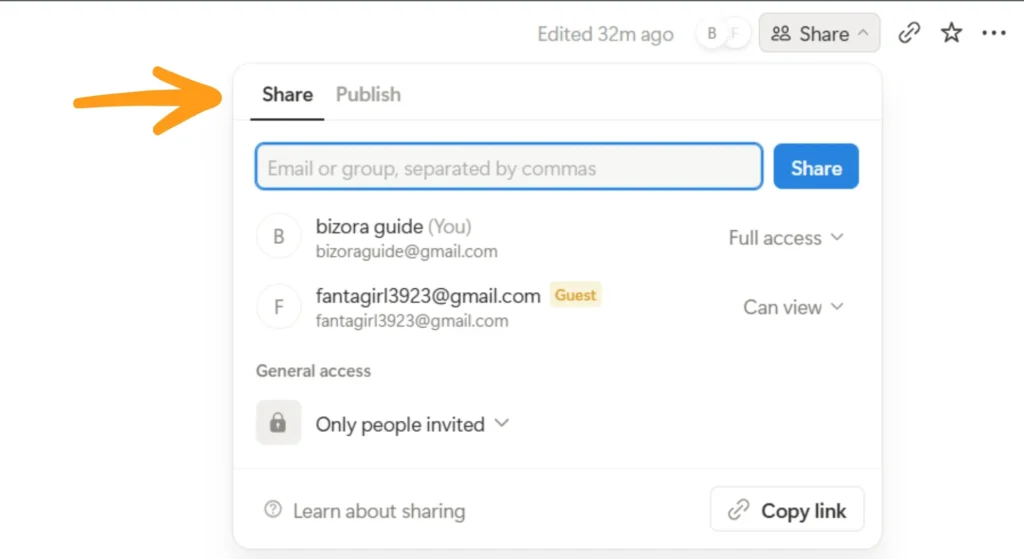Click fantagirl3923's F avatar in list
This screenshot has width=1024, height=559.
click(279, 306)
